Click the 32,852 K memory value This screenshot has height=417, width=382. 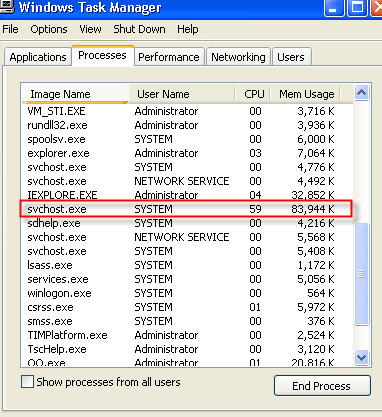[313, 195]
